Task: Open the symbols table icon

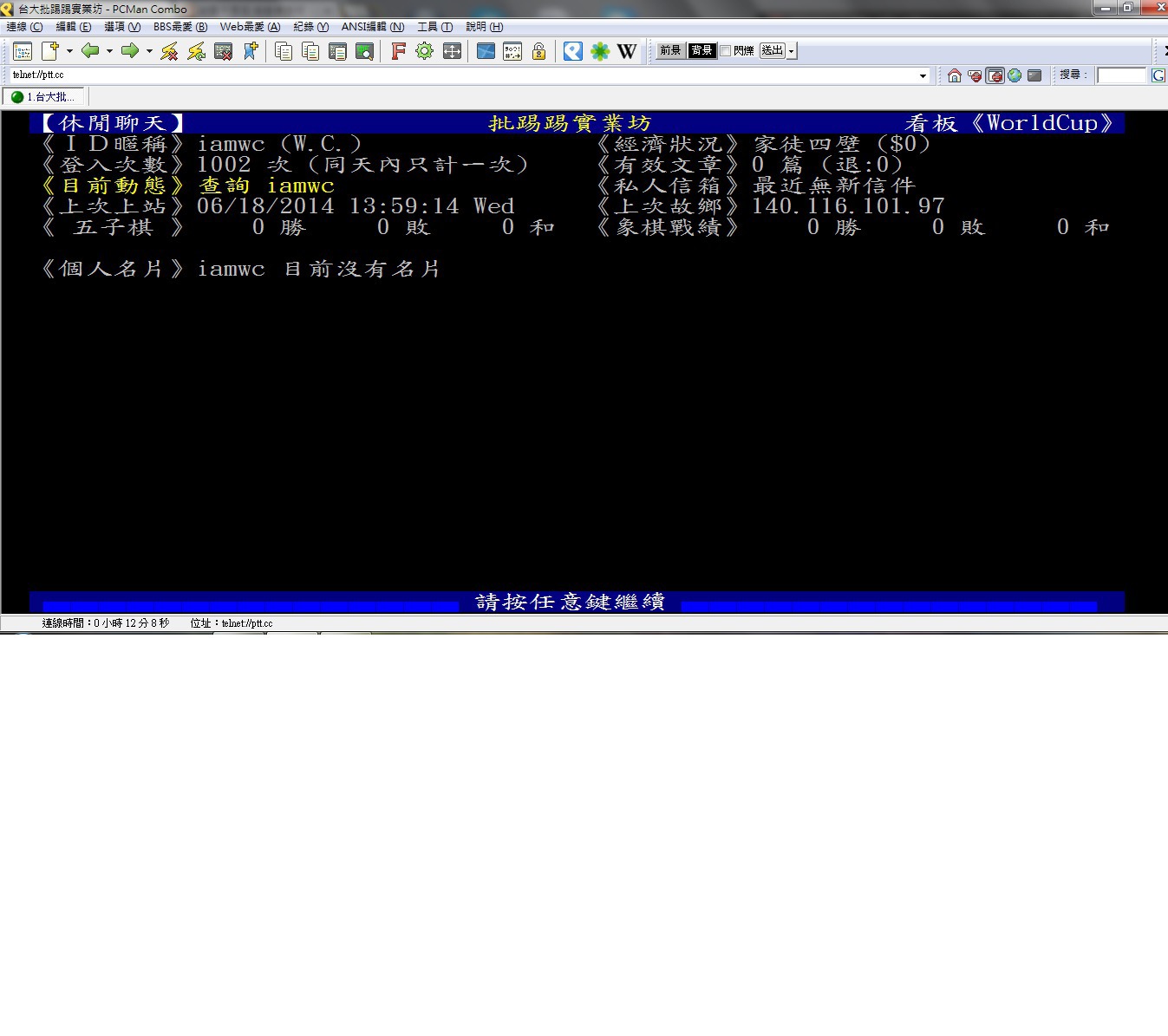Action: [x=512, y=51]
